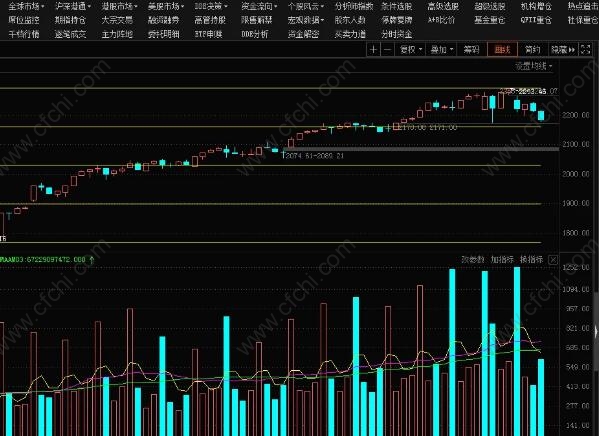
Task: Click the fullscreen expand chart icon
Action: click(585, 49)
